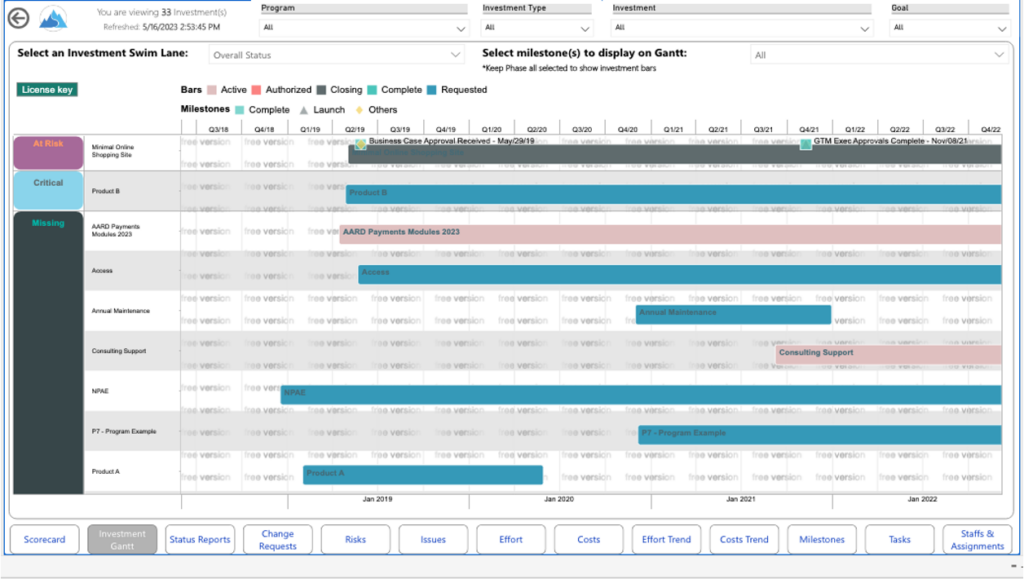Click the Business Case Approval Received milestone marker

[x=359, y=145]
